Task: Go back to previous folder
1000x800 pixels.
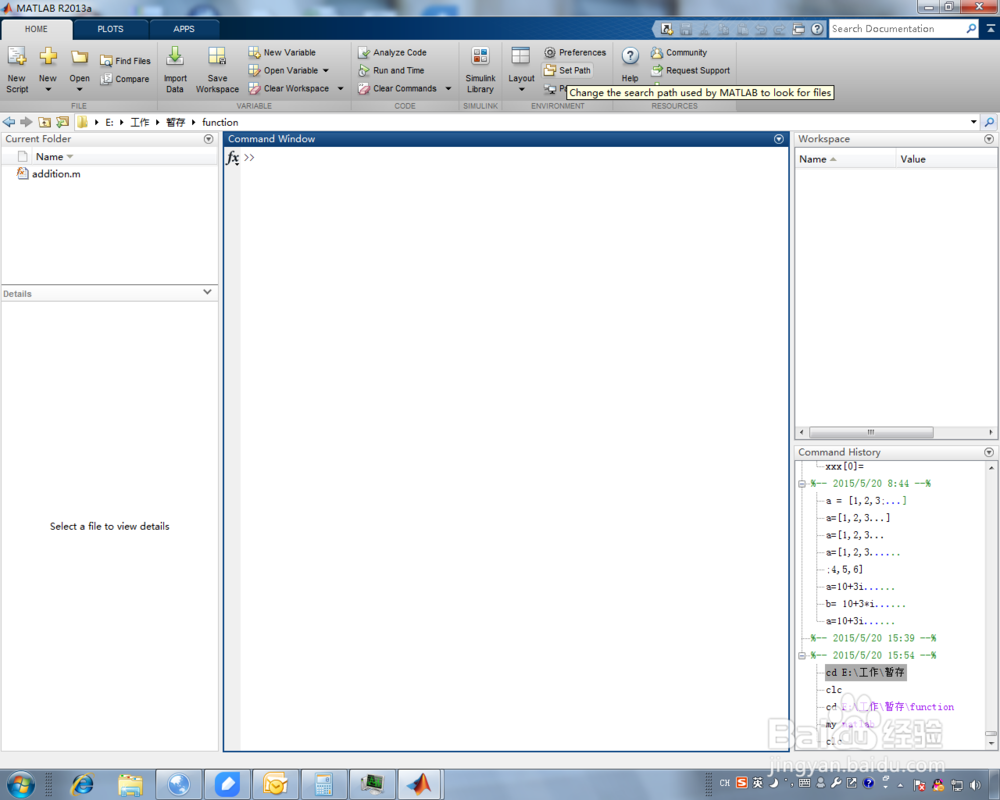Action: [x=9, y=122]
